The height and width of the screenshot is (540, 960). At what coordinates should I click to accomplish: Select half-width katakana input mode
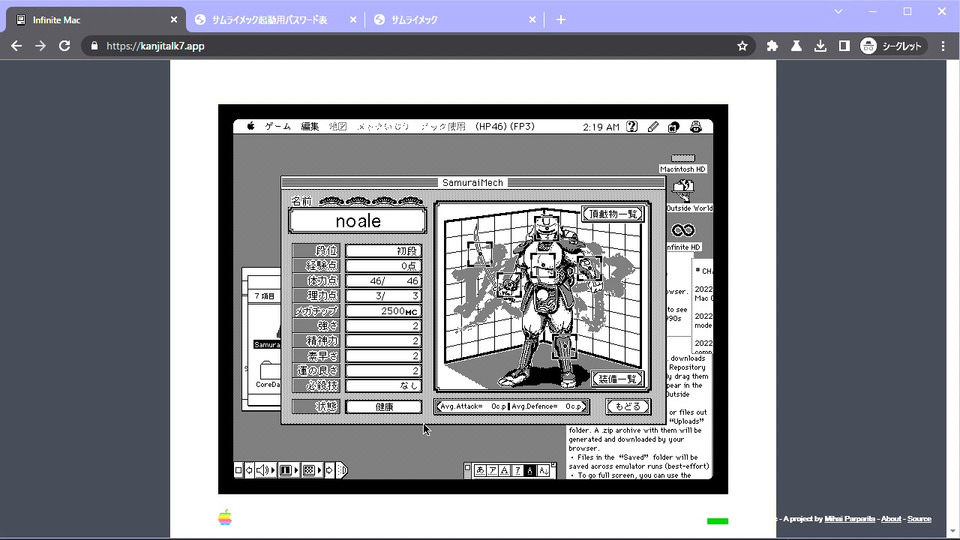point(517,470)
